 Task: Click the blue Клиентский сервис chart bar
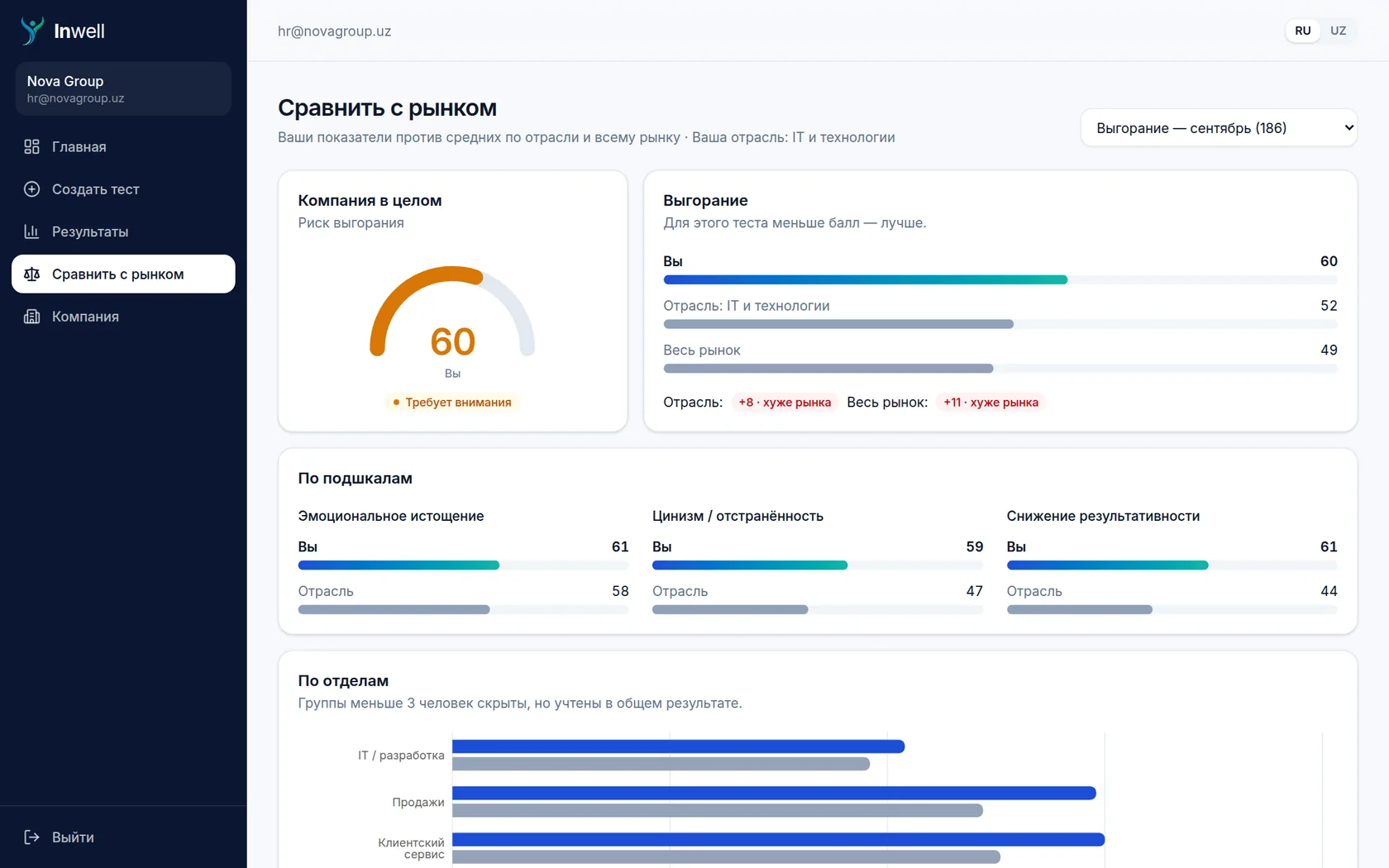click(x=779, y=840)
